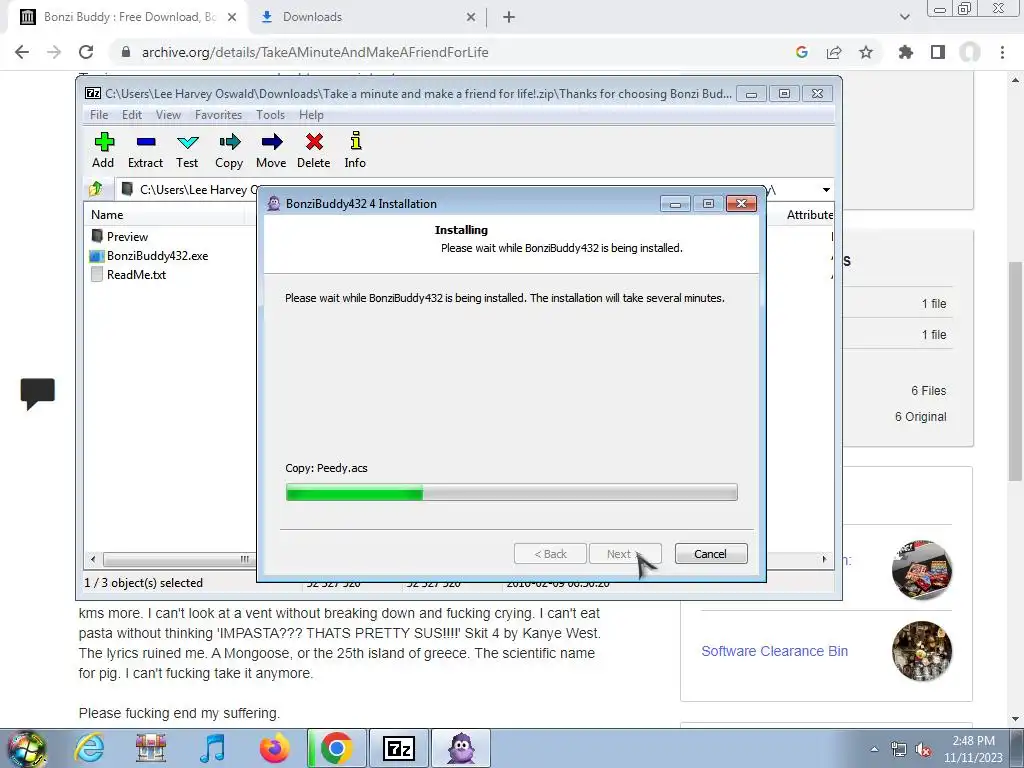Reload the archive.org page
The width and height of the screenshot is (1024, 768).
[86, 52]
